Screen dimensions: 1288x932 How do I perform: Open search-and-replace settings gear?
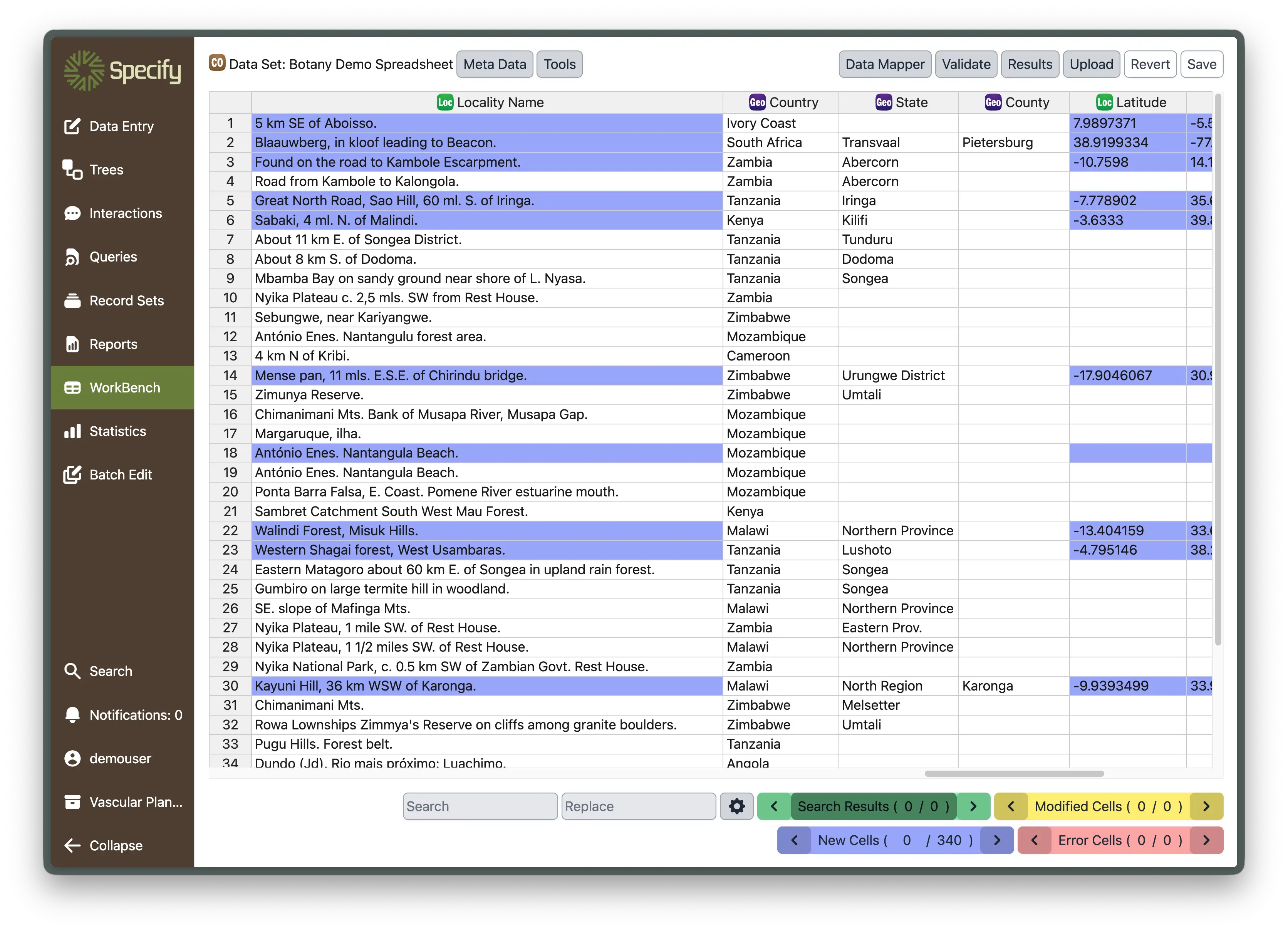(736, 806)
